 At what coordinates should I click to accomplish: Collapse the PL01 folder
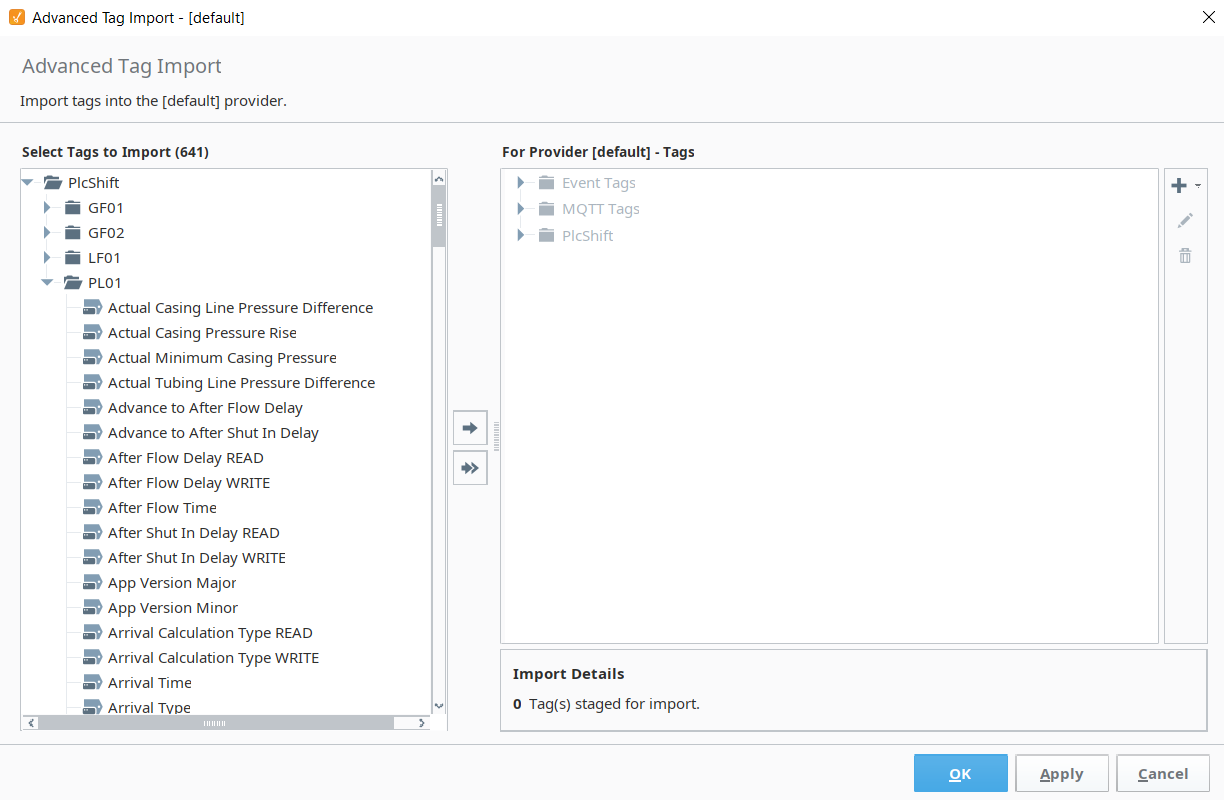pyautogui.click(x=47, y=283)
